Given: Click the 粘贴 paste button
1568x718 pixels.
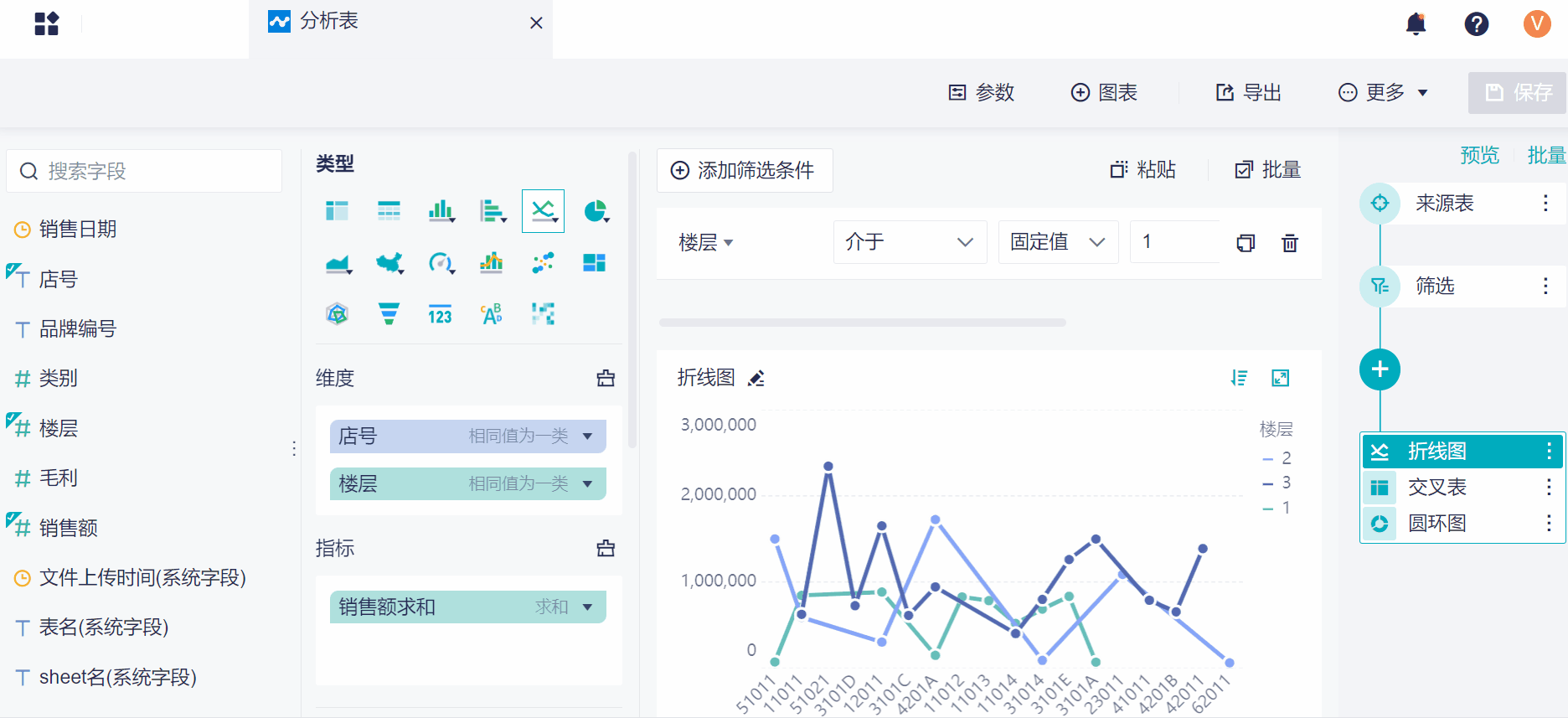Looking at the screenshot, I should tap(1142, 170).
